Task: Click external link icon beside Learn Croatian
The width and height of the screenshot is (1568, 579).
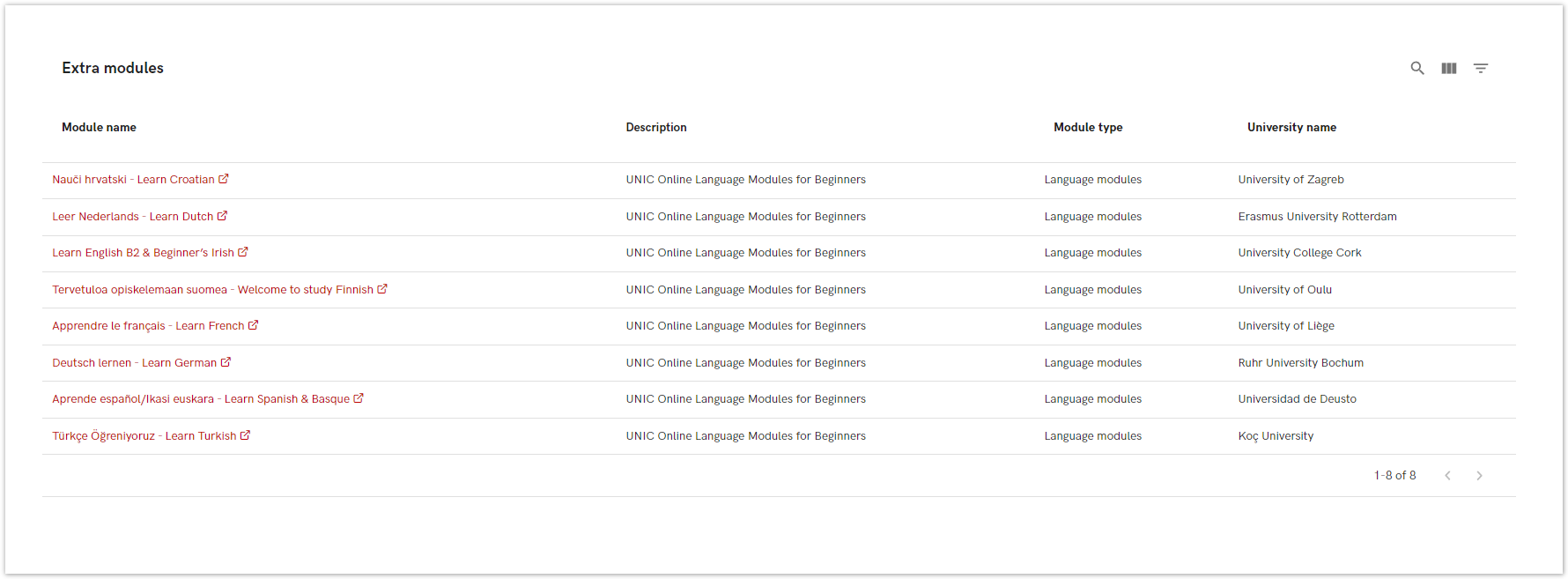Action: pos(224,179)
